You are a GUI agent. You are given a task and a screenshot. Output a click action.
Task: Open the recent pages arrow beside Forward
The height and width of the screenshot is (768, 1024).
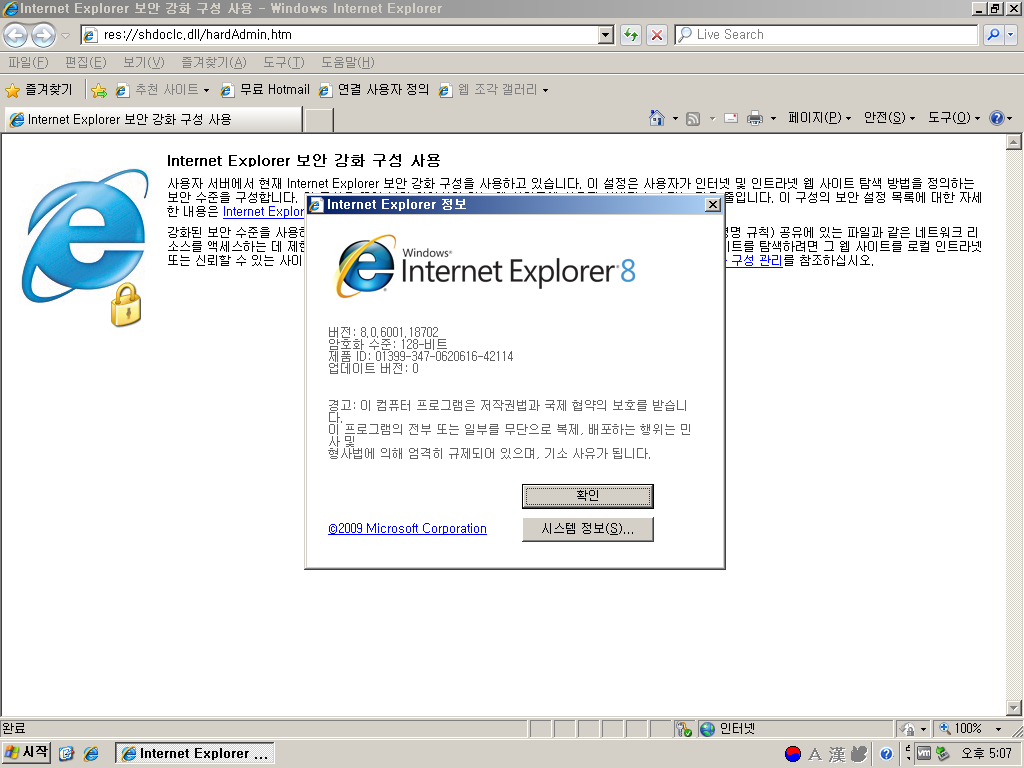pyautogui.click(x=65, y=35)
